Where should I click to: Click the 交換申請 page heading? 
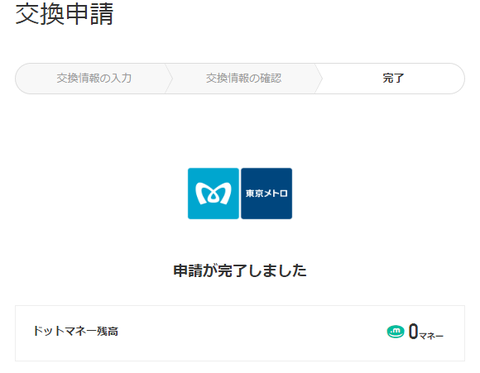[x=64, y=14]
